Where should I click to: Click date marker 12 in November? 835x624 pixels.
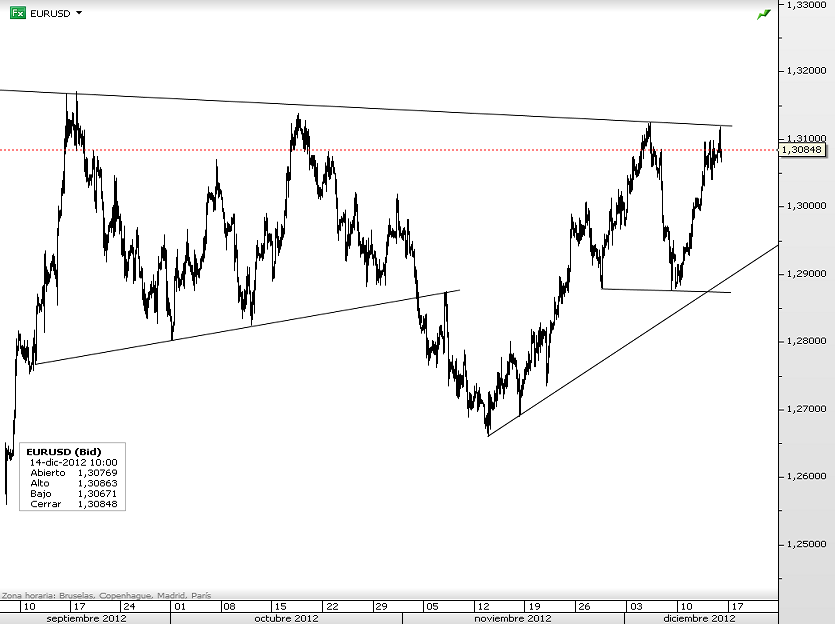(483, 606)
